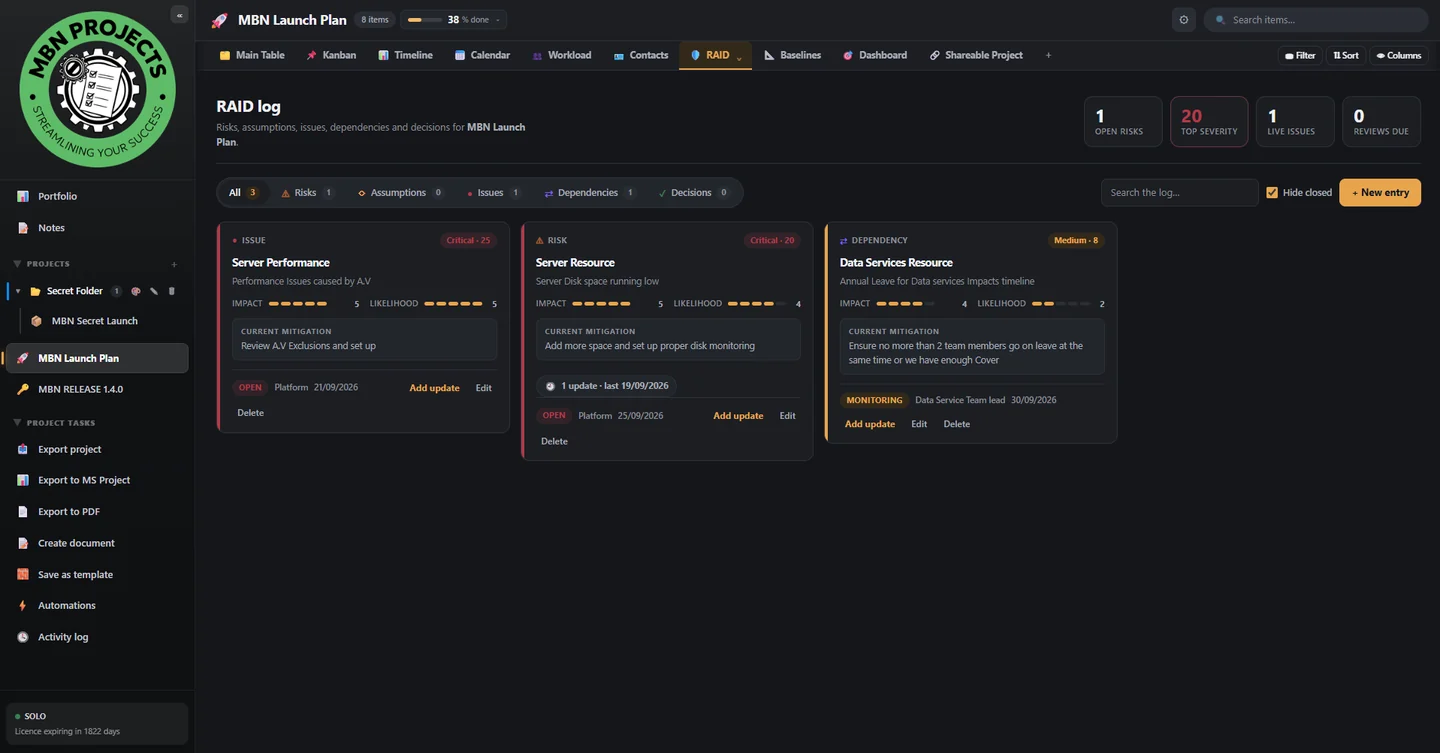This screenshot has height=753, width=1440.
Task: Rename Secret Folder using the pencil icon
Action: click(154, 291)
